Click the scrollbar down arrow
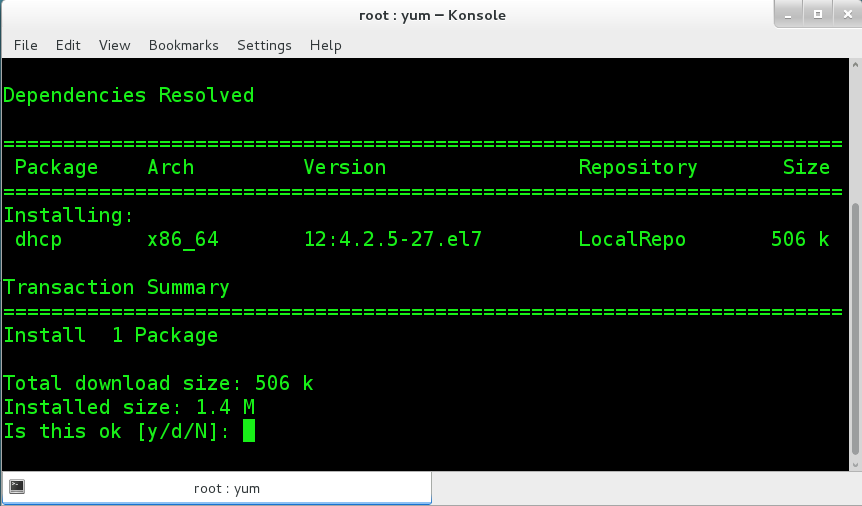The height and width of the screenshot is (506, 862). pyautogui.click(x=855, y=465)
